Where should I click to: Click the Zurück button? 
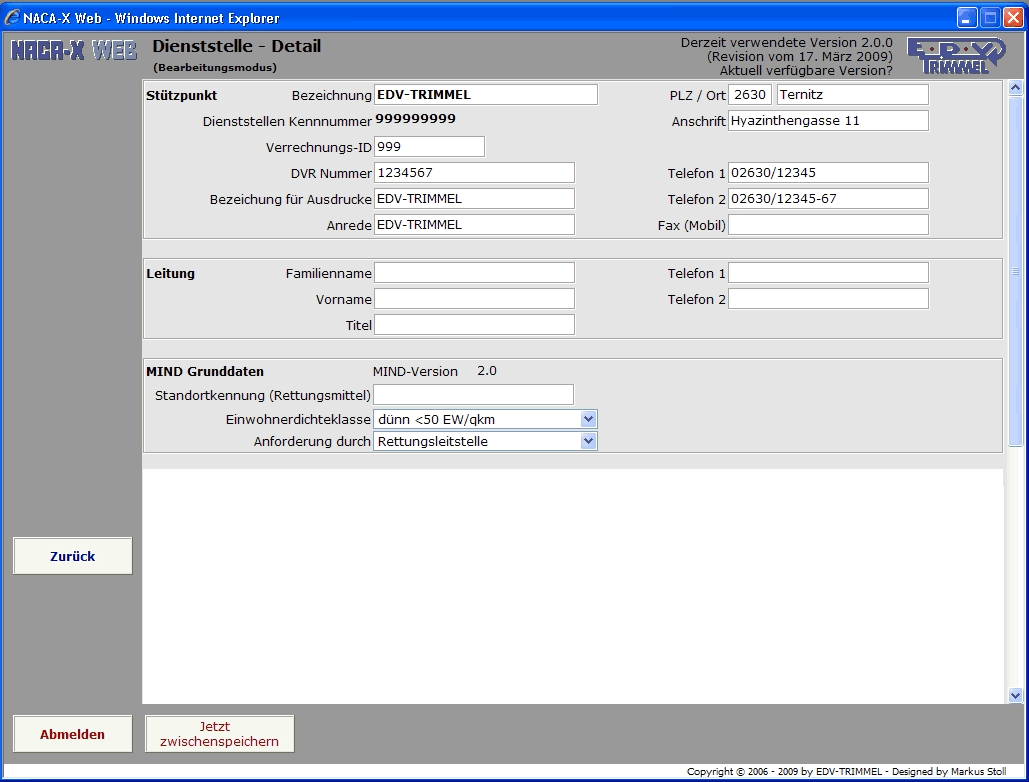[x=72, y=556]
